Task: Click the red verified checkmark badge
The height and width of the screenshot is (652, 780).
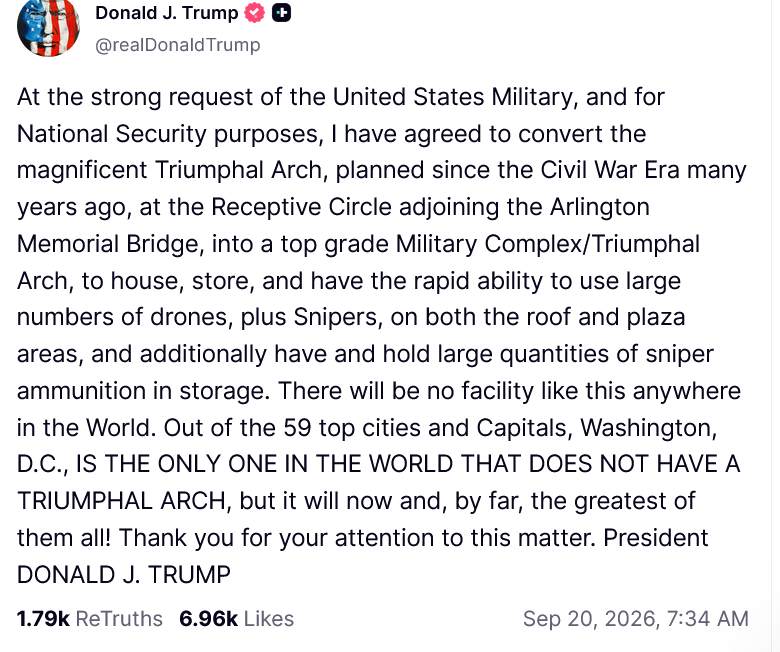Action: [254, 13]
